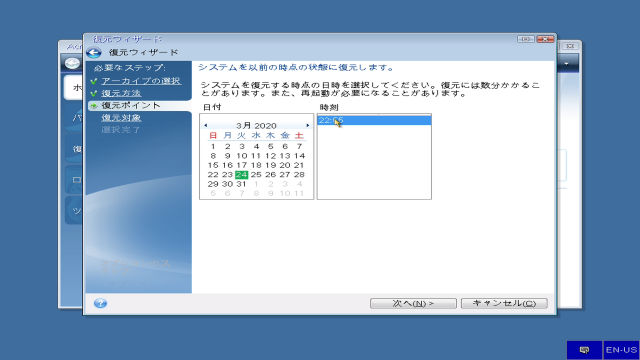The height and width of the screenshot is (360, 640).
Task: Click the EN-US language indicator
Action: [x=621, y=350]
